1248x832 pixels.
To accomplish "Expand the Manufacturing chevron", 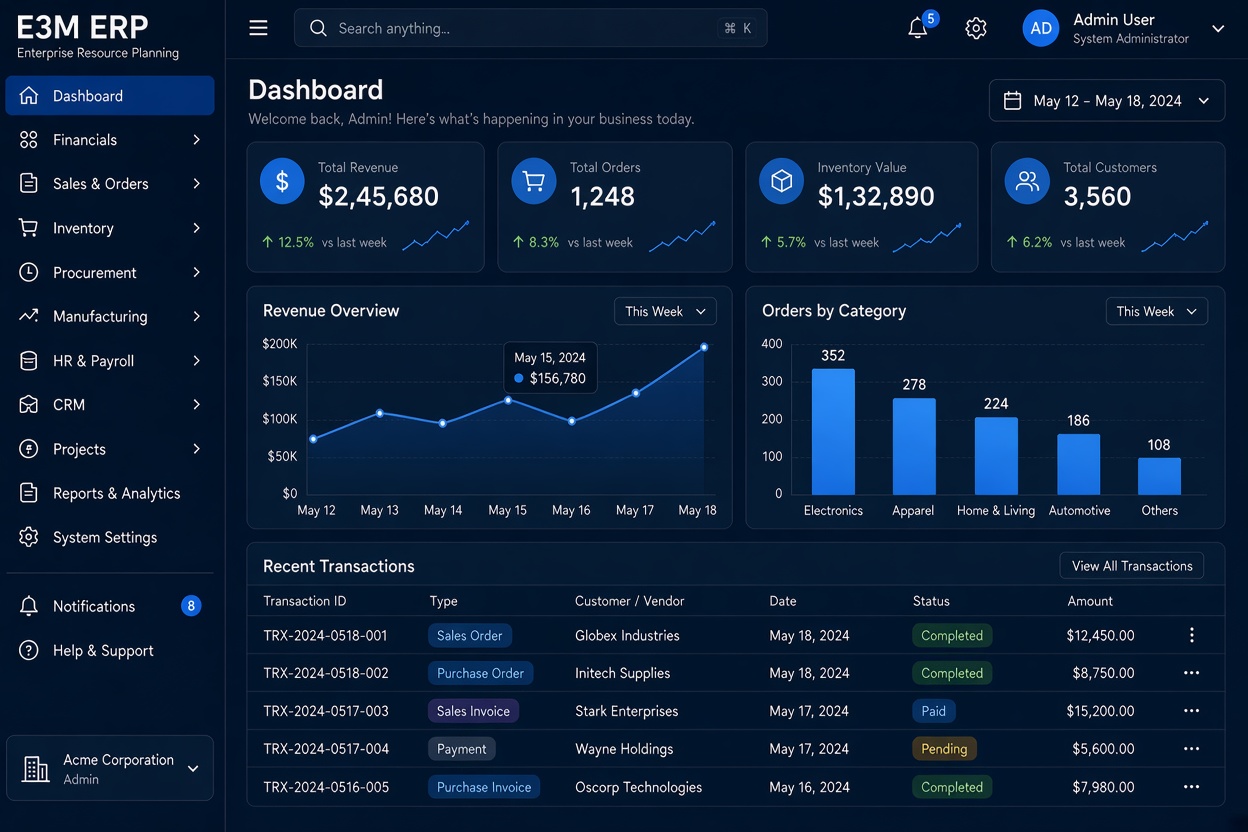I will 196,316.
